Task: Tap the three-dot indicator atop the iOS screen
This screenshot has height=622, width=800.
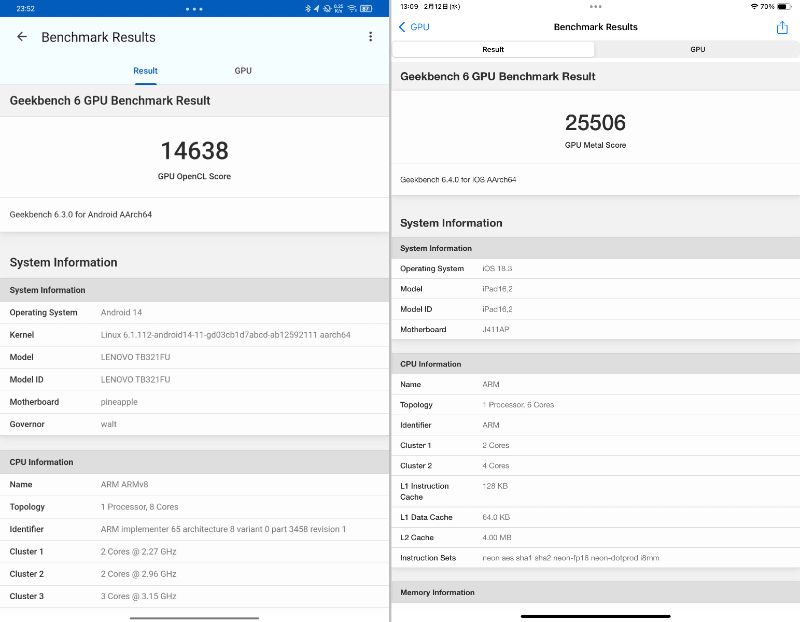Action: tap(595, 8)
